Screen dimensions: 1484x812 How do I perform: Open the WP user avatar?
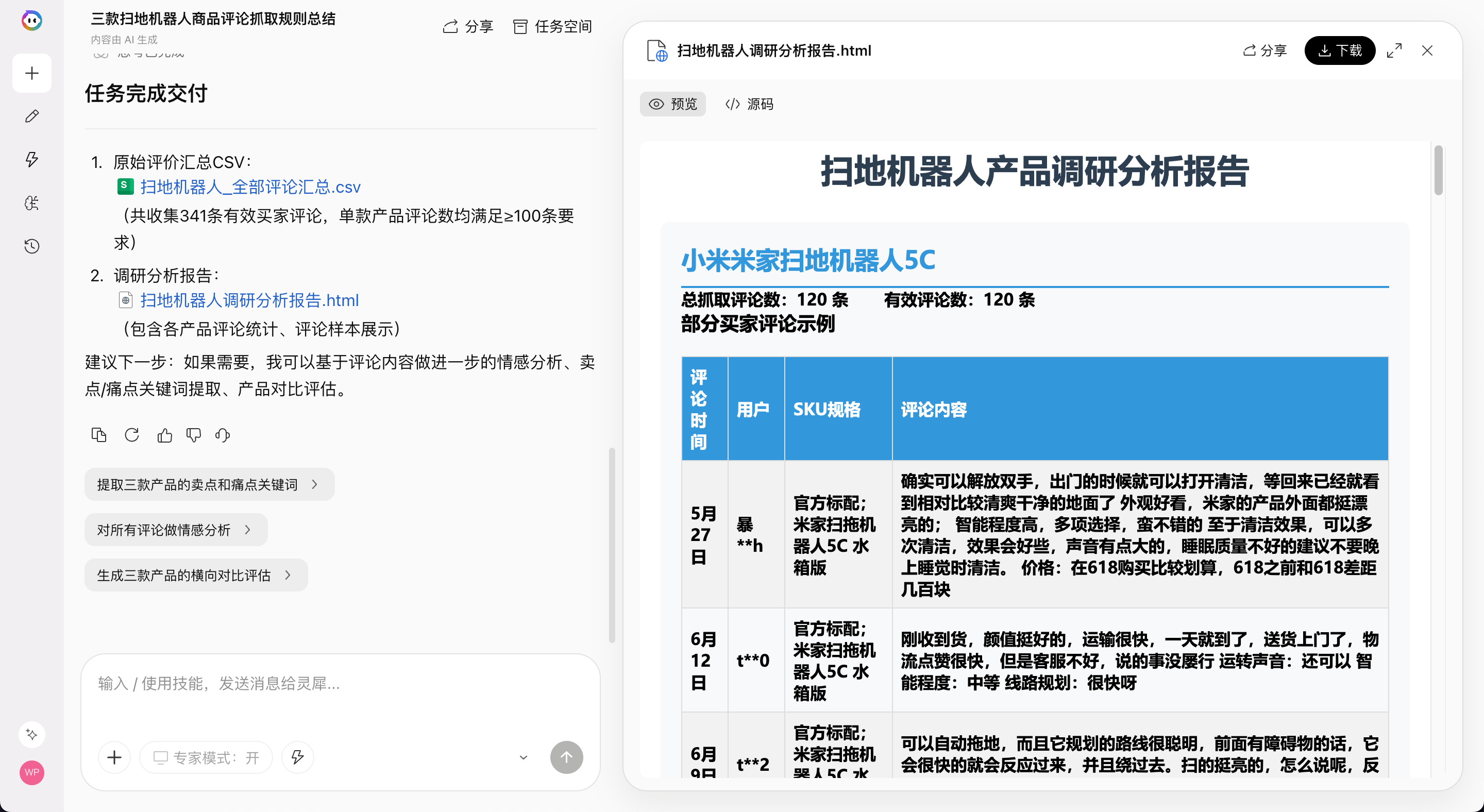coord(31,772)
